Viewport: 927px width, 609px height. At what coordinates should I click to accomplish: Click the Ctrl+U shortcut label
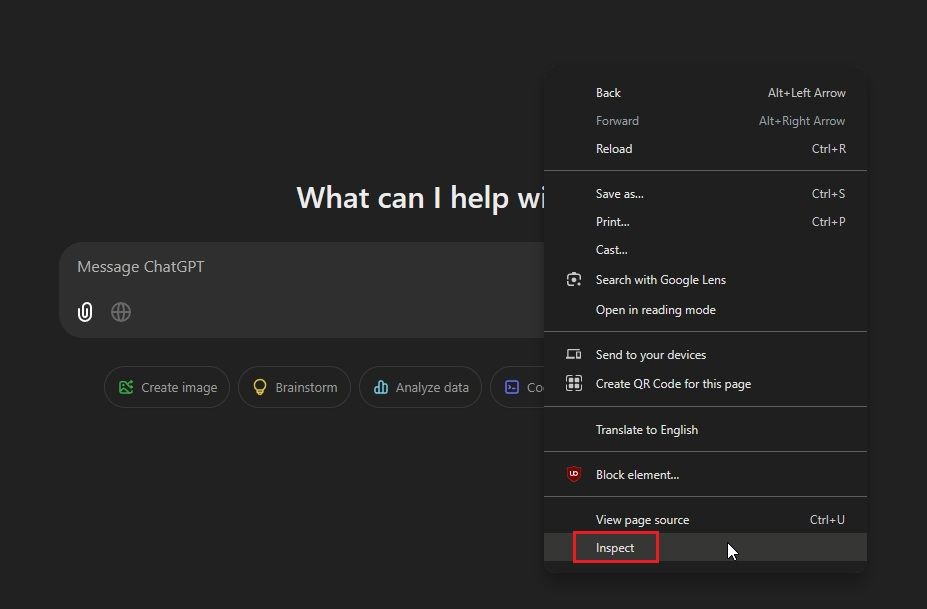point(827,519)
